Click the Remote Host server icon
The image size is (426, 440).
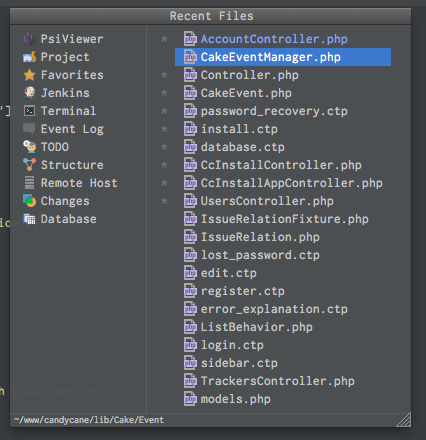click(x=29, y=183)
